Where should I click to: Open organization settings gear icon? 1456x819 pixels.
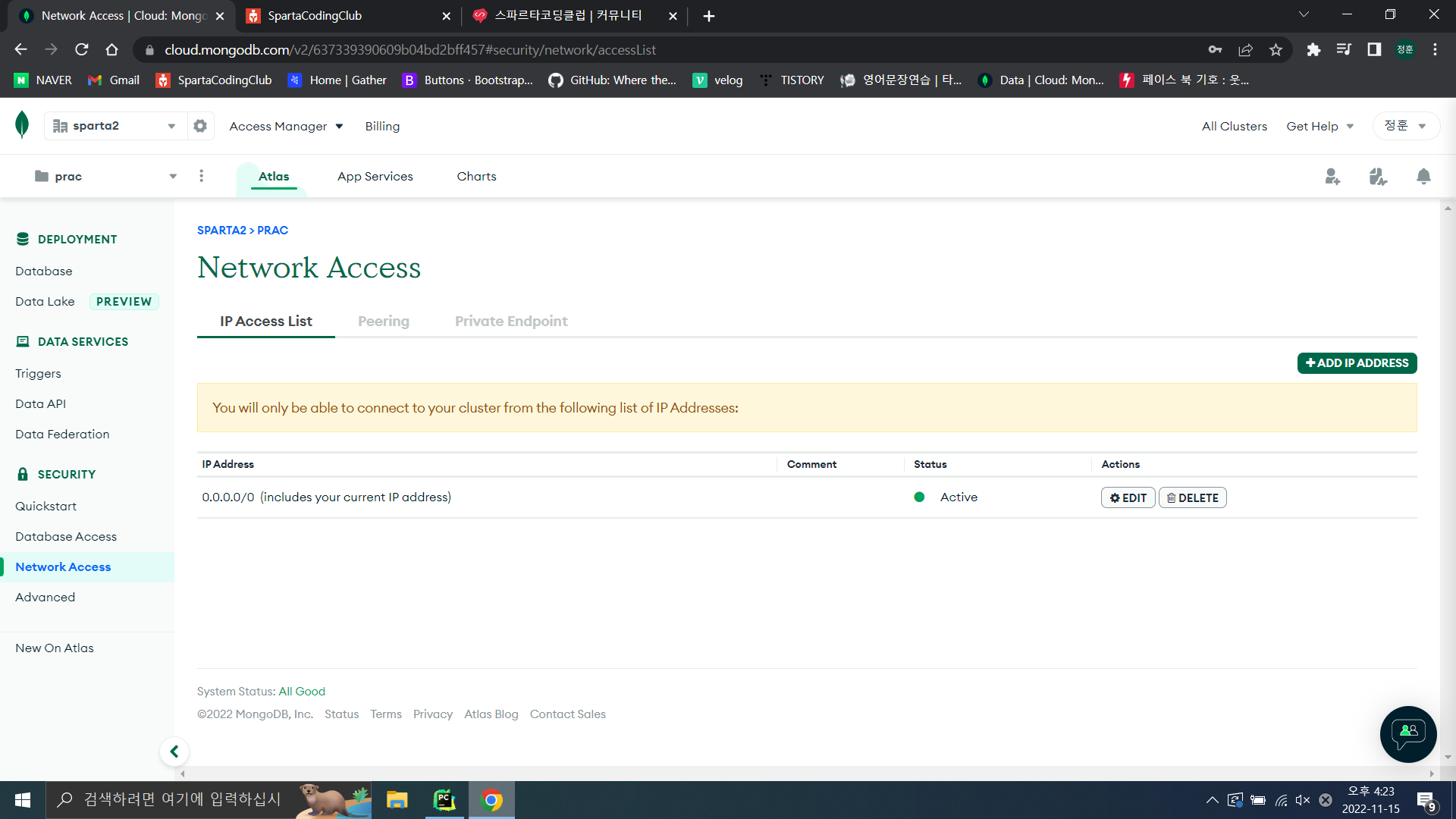[200, 126]
